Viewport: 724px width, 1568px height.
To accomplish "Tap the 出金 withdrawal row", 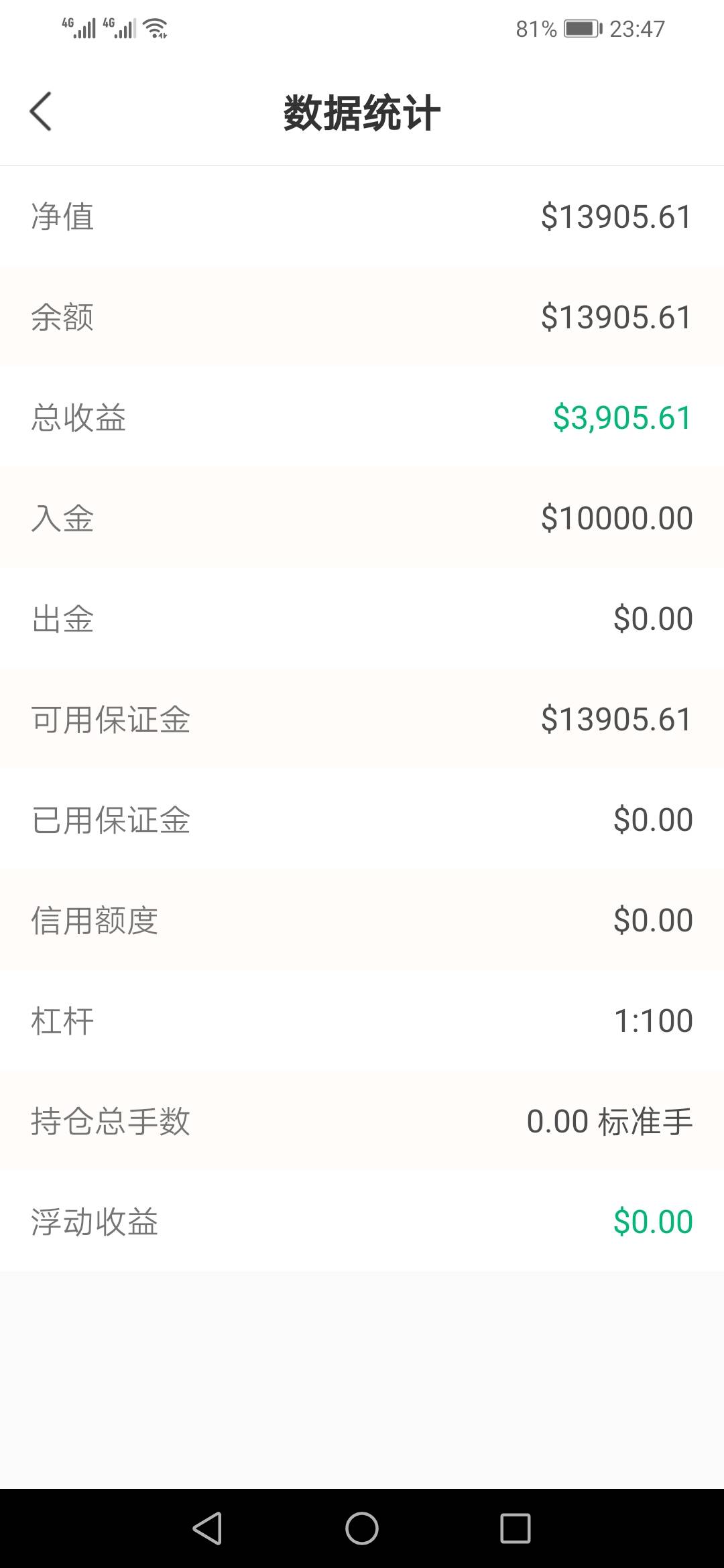I will (362, 618).
